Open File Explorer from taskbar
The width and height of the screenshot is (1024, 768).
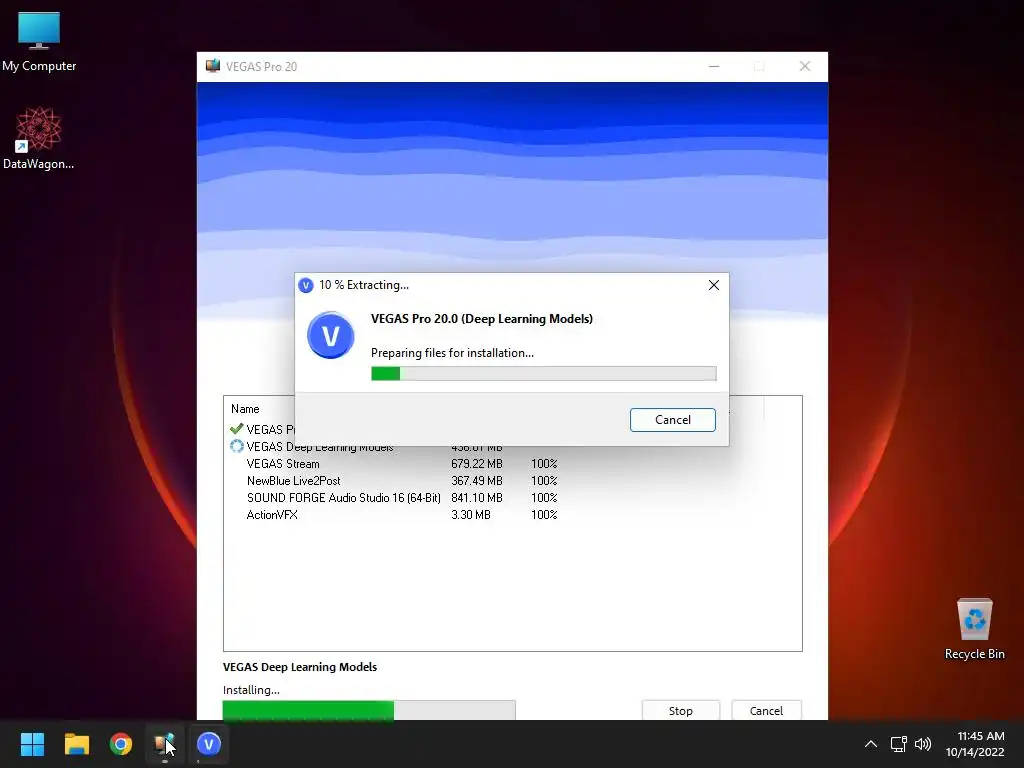click(76, 744)
